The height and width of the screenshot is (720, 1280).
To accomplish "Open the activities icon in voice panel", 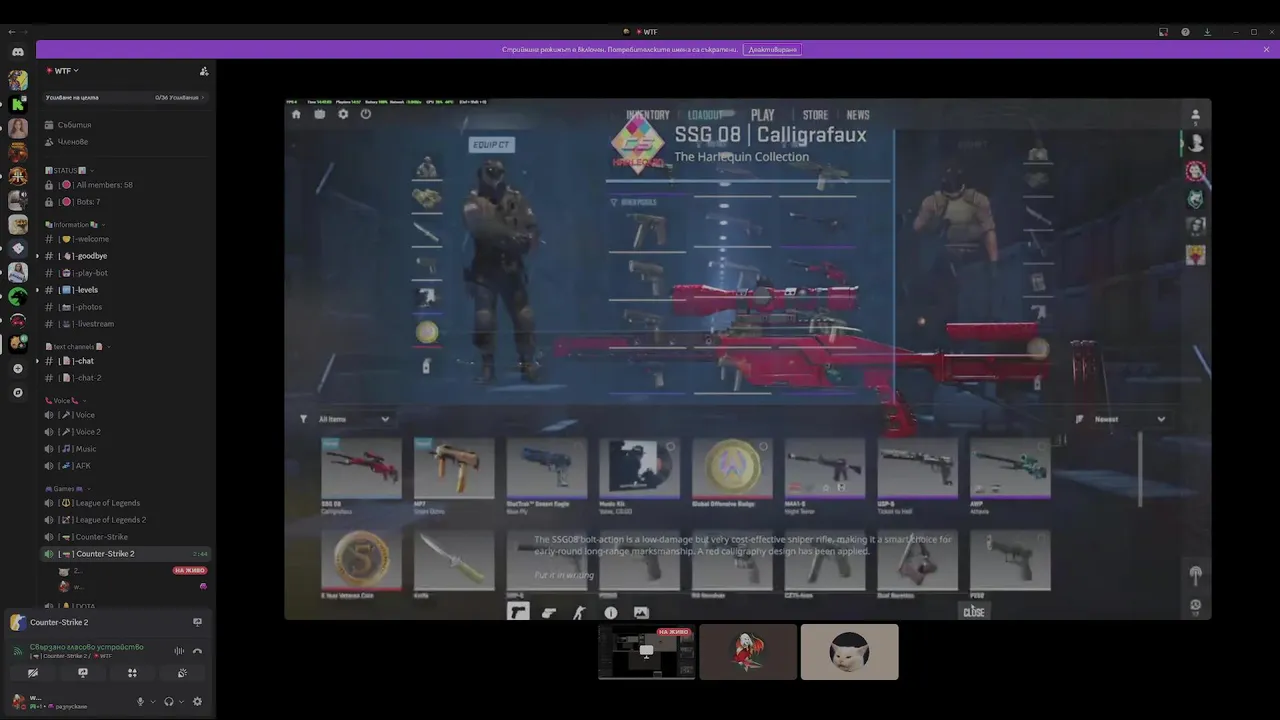I will click(132, 673).
